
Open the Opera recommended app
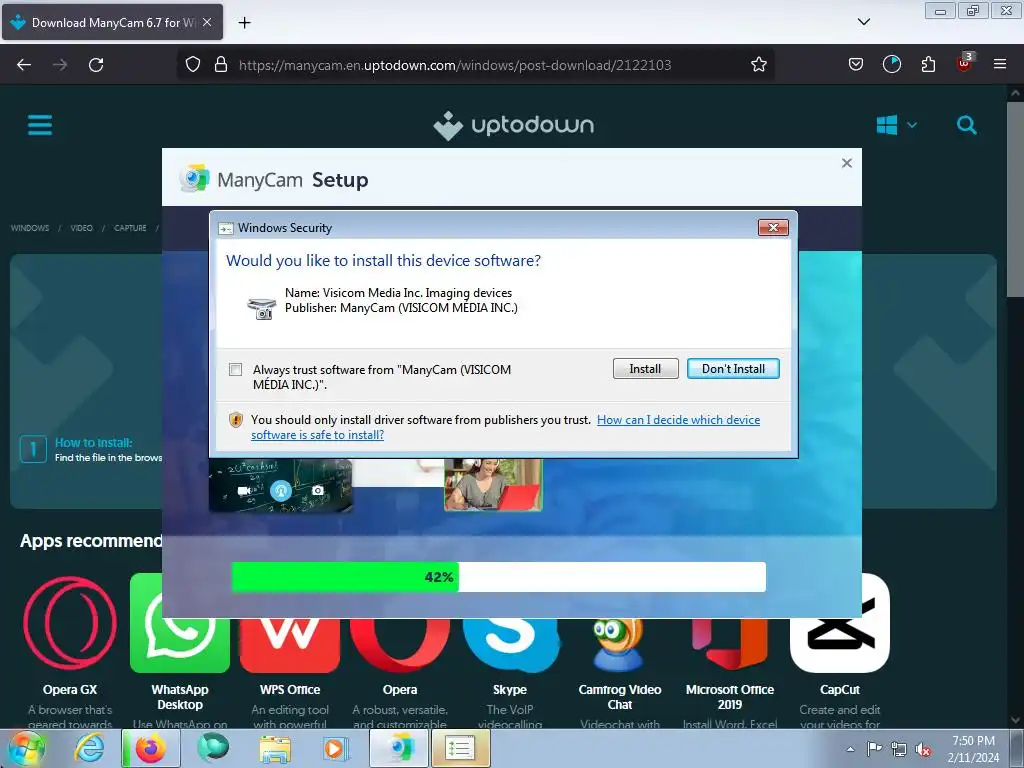[400, 645]
